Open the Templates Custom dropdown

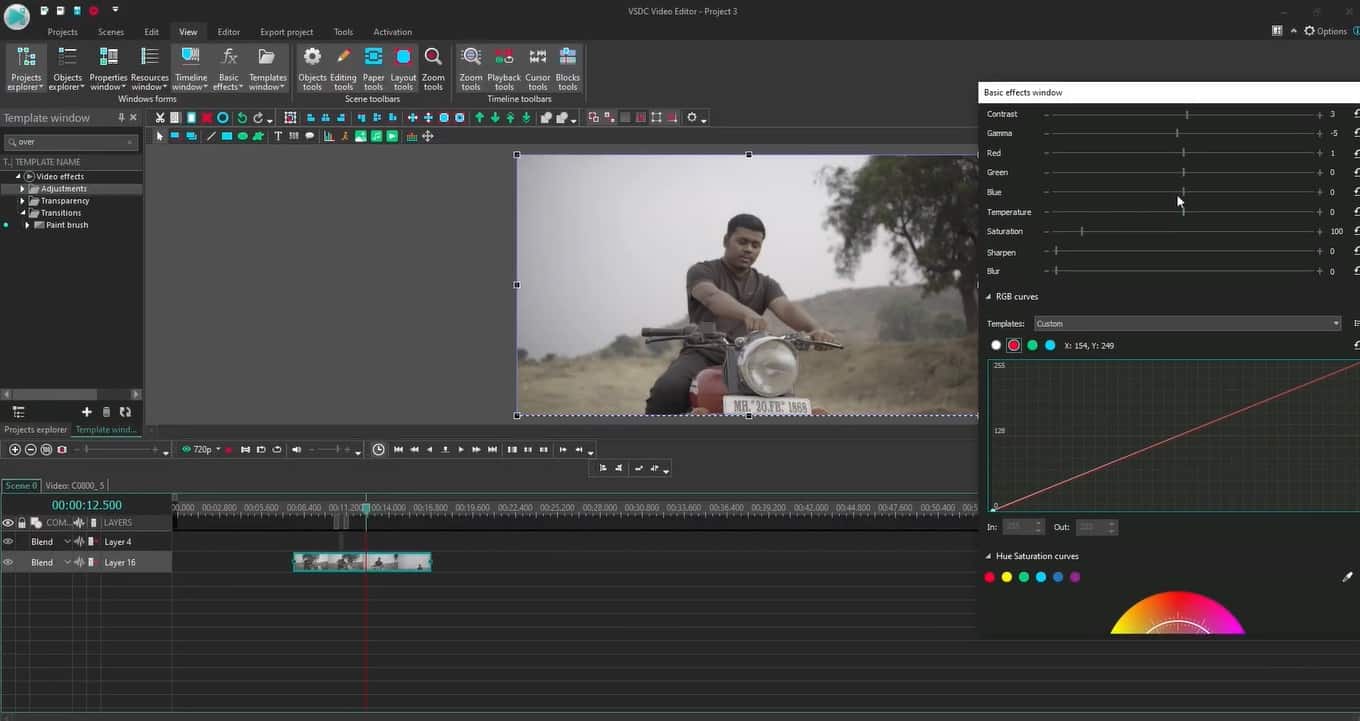coord(1187,324)
